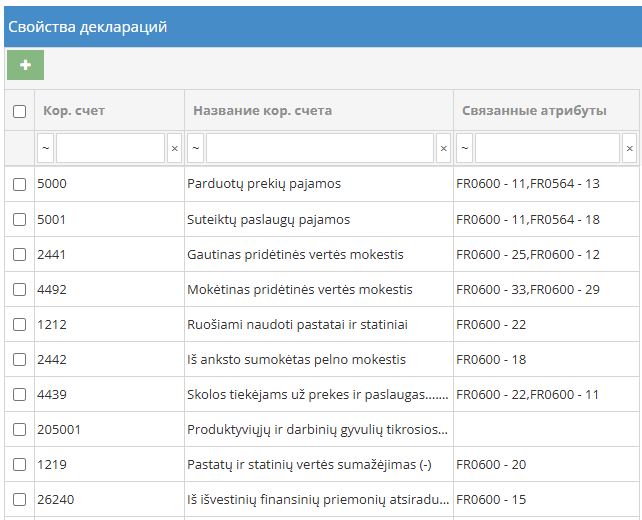Screen dimensions: 642x520
Task: Click attributes FR0600 - 33,FR0600 - 29
Action: pos(528,290)
